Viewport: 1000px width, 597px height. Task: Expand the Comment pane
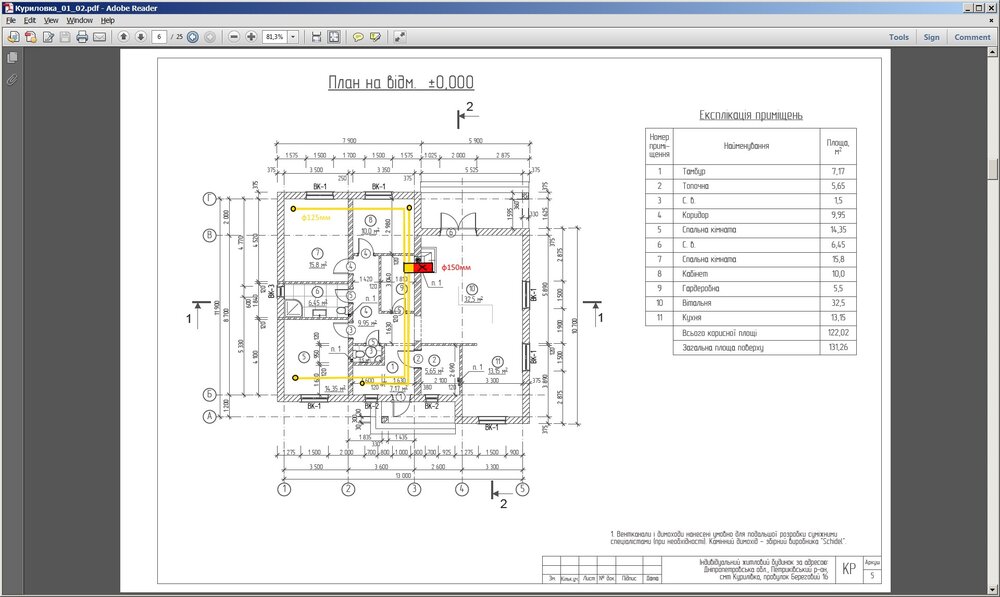pyautogui.click(x=972, y=36)
